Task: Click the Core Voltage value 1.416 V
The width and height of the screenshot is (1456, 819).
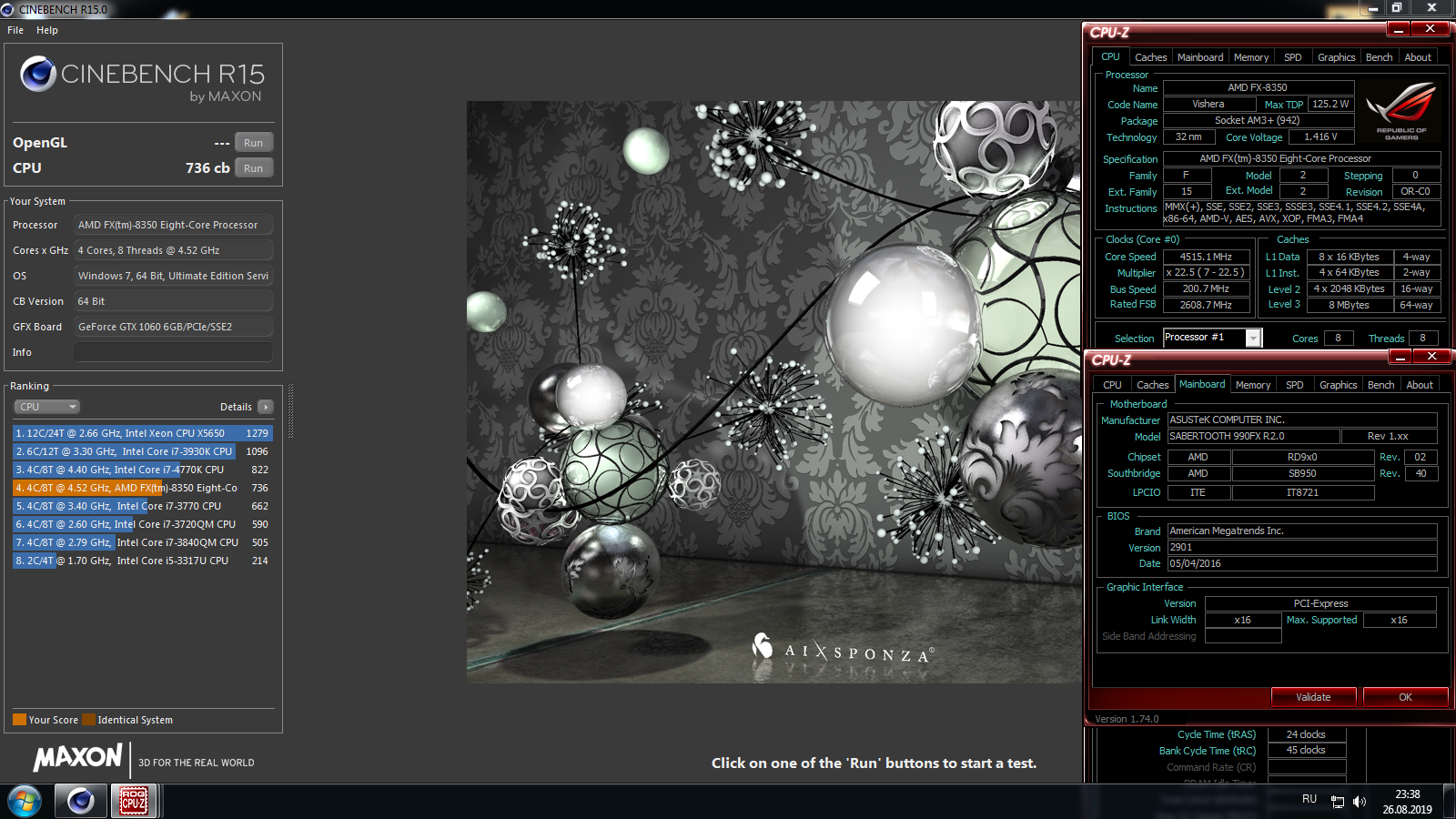Action: [x=1320, y=137]
